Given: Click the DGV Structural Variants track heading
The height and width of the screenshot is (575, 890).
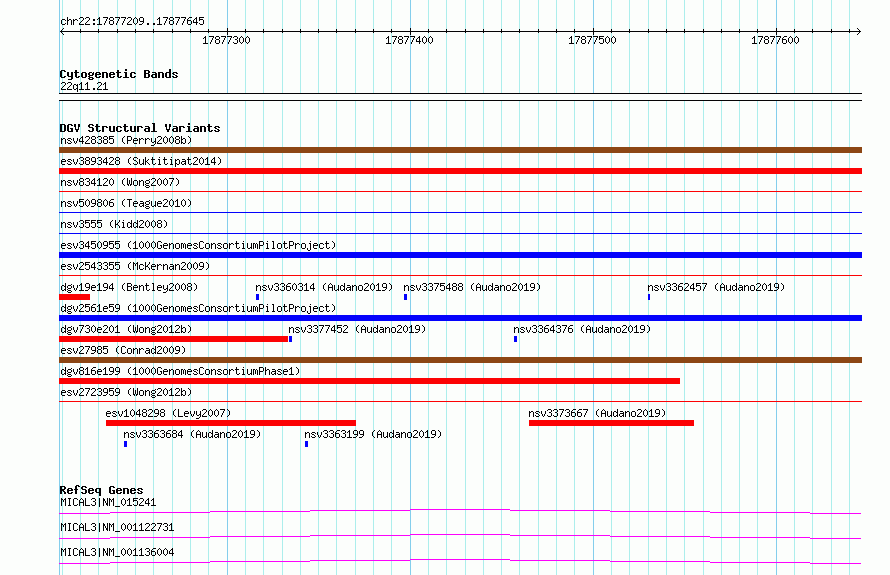Looking at the screenshot, I should tap(140, 128).
